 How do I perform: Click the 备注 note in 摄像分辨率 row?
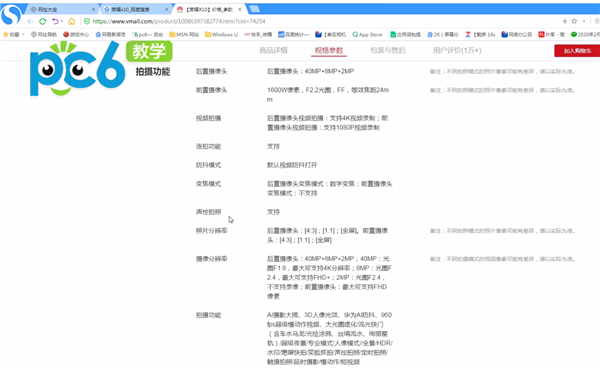pyautogui.click(x=502, y=259)
